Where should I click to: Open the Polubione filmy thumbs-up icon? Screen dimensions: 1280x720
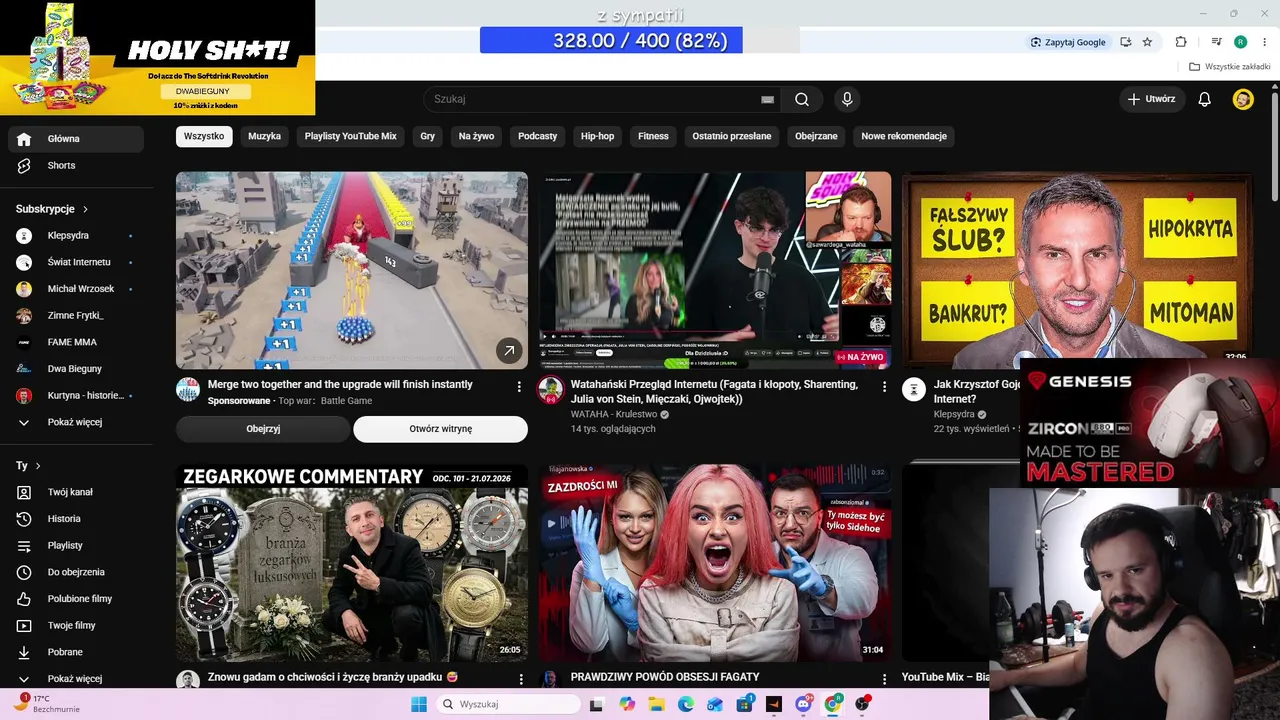point(24,599)
